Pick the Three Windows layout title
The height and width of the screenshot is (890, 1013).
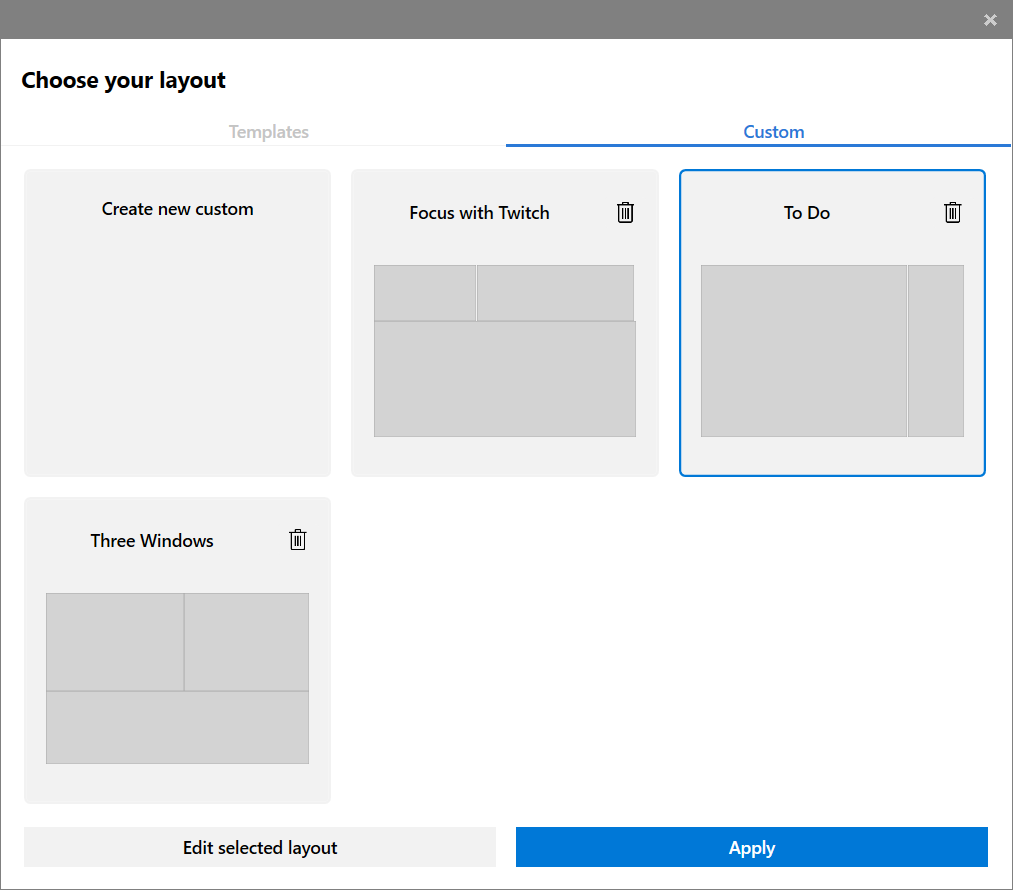152,541
